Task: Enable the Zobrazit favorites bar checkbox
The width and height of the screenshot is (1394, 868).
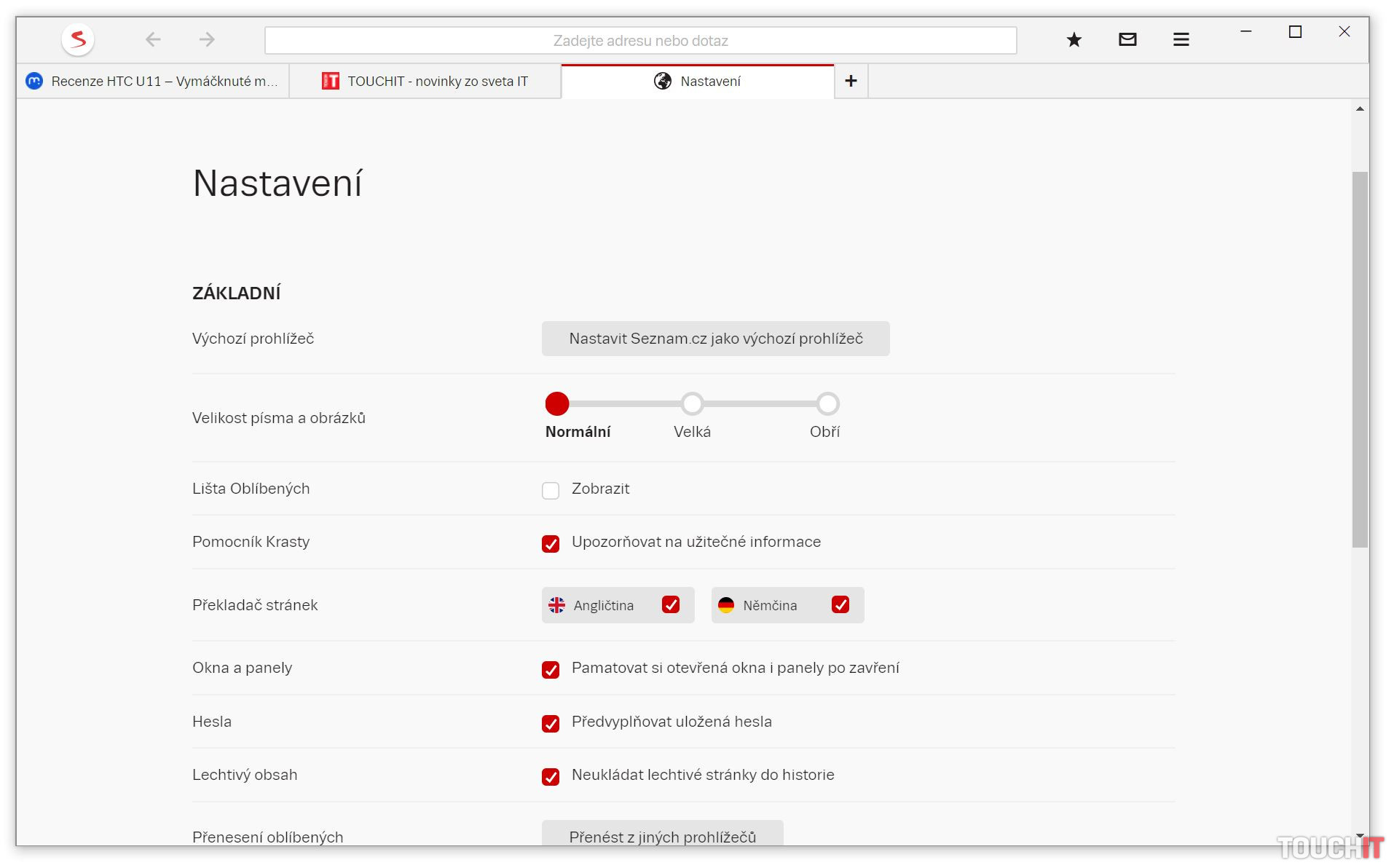Action: tap(551, 491)
